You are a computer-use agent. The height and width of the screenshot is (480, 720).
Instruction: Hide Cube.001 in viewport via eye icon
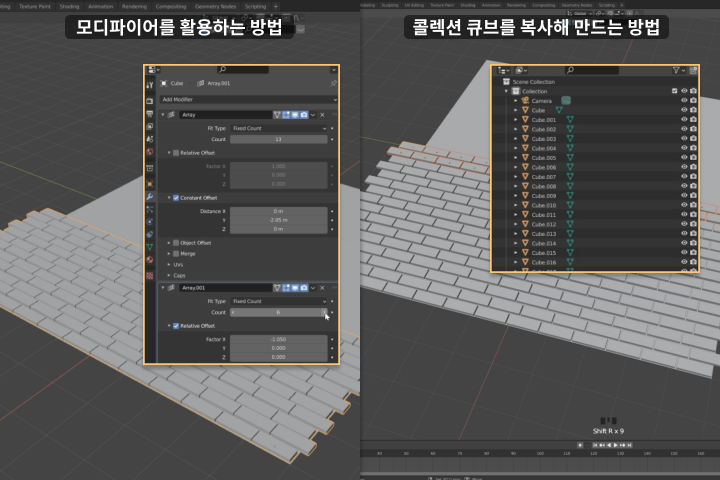point(684,119)
